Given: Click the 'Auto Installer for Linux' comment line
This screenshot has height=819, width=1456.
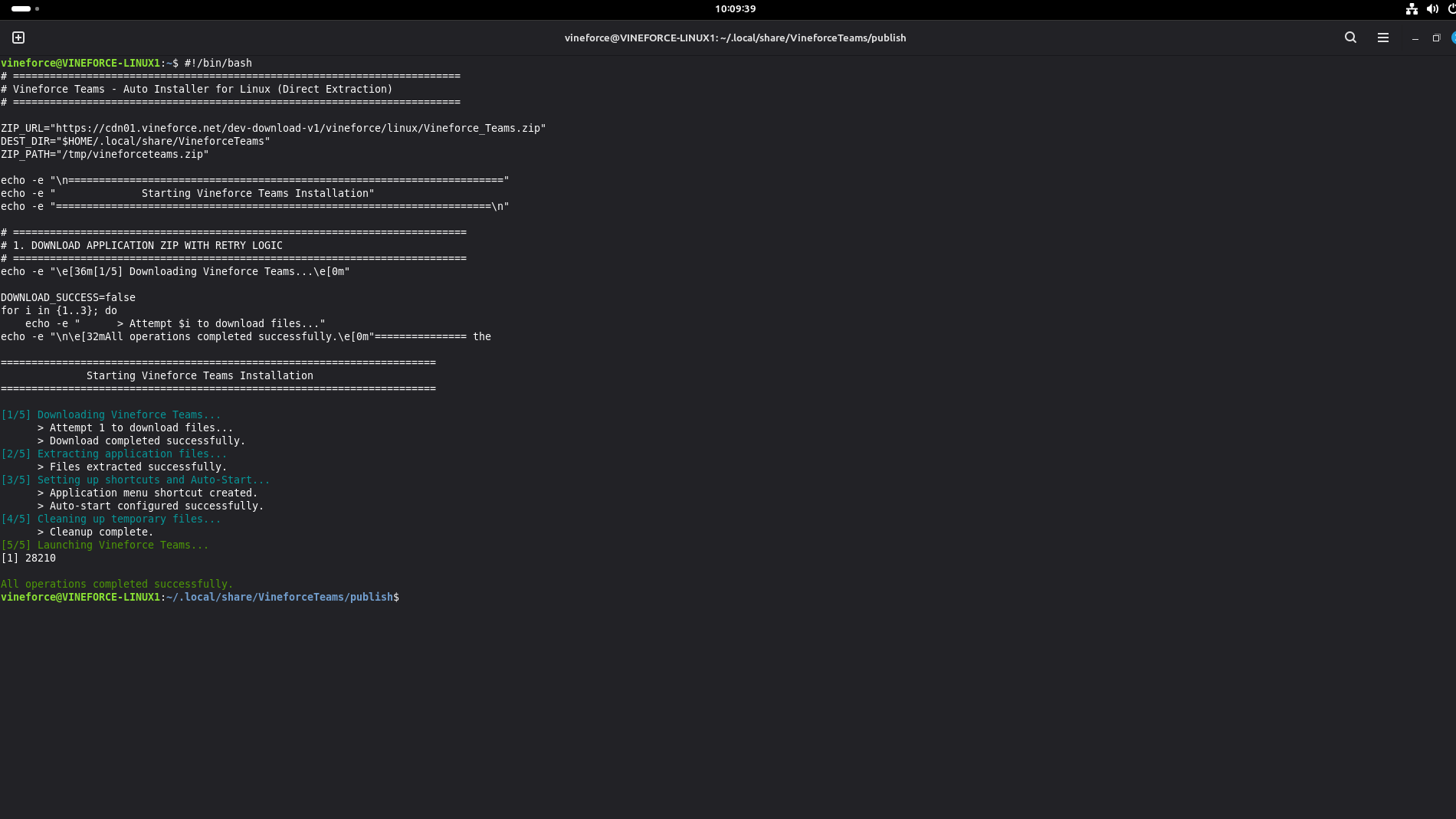Looking at the screenshot, I should tap(197, 89).
